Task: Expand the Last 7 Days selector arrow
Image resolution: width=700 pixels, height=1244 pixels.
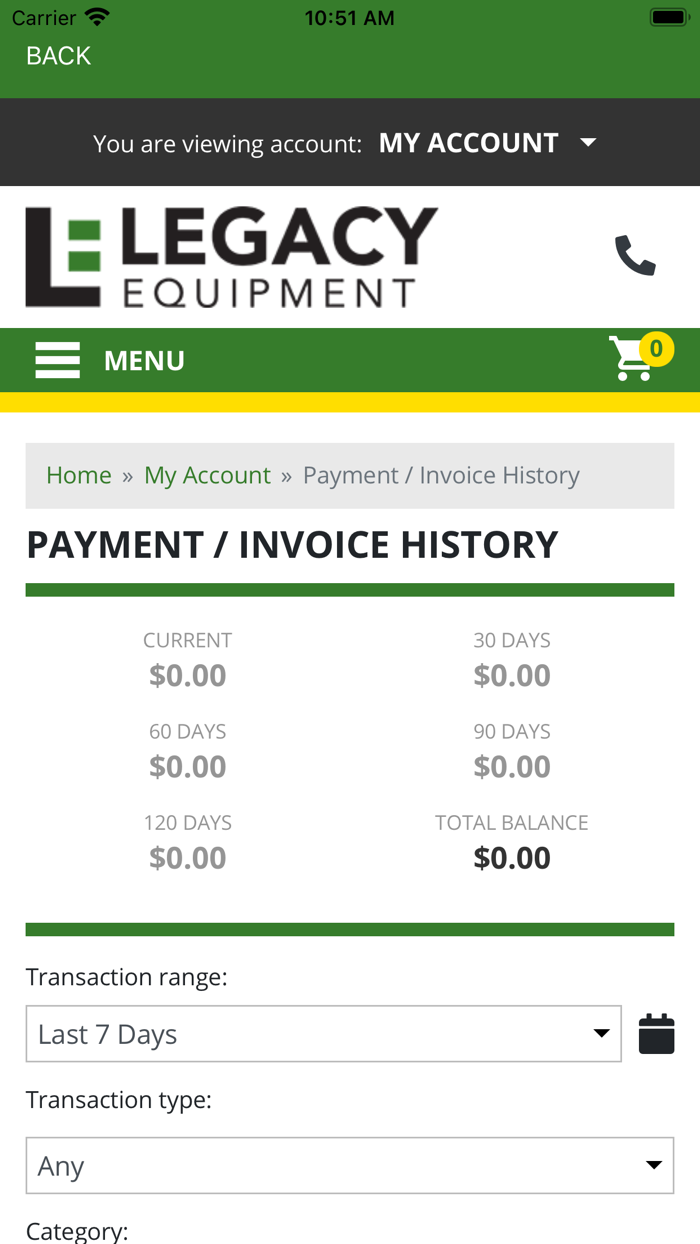Action: 604,1033
